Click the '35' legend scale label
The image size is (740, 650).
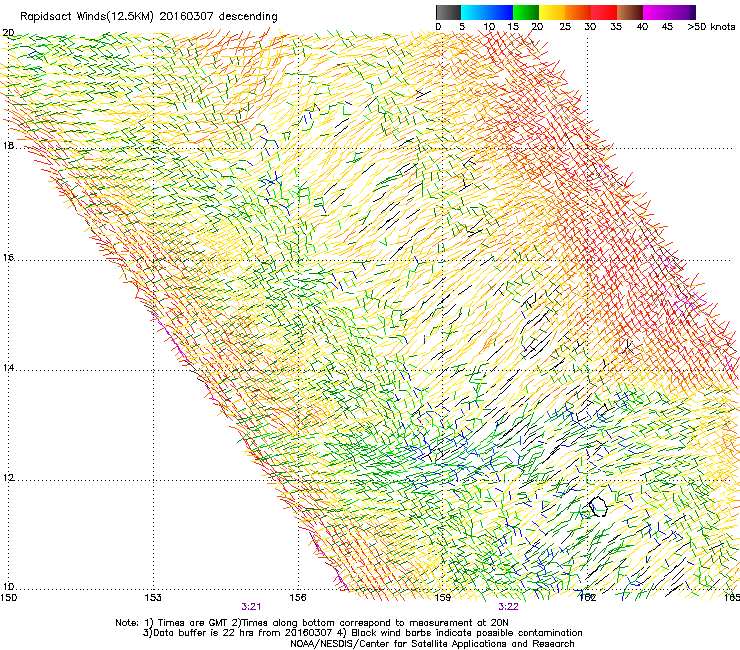616,27
